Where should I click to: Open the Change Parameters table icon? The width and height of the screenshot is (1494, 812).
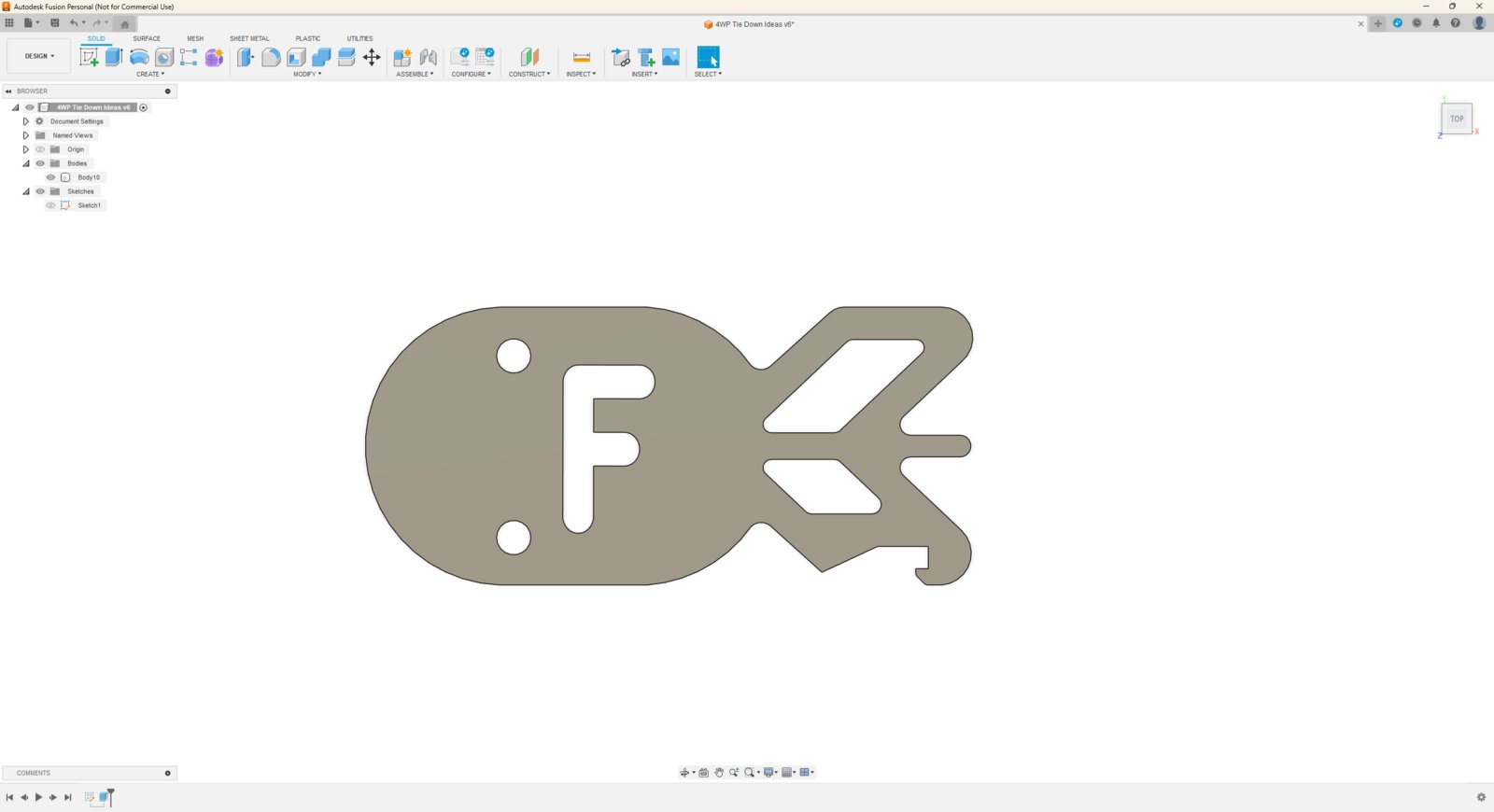pyautogui.click(x=485, y=57)
